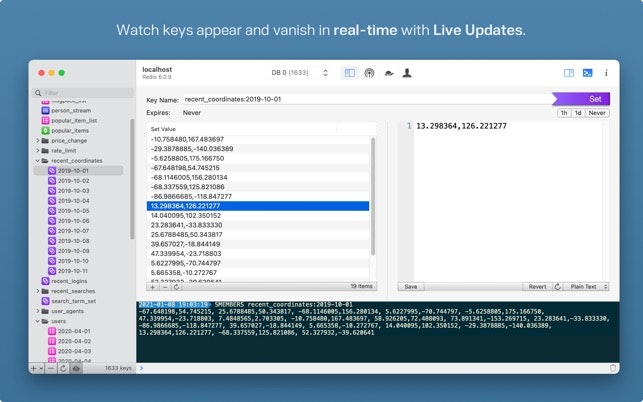This screenshot has width=643, height=402.
Task: Click the set members list scrollbar
Action: 373,196
